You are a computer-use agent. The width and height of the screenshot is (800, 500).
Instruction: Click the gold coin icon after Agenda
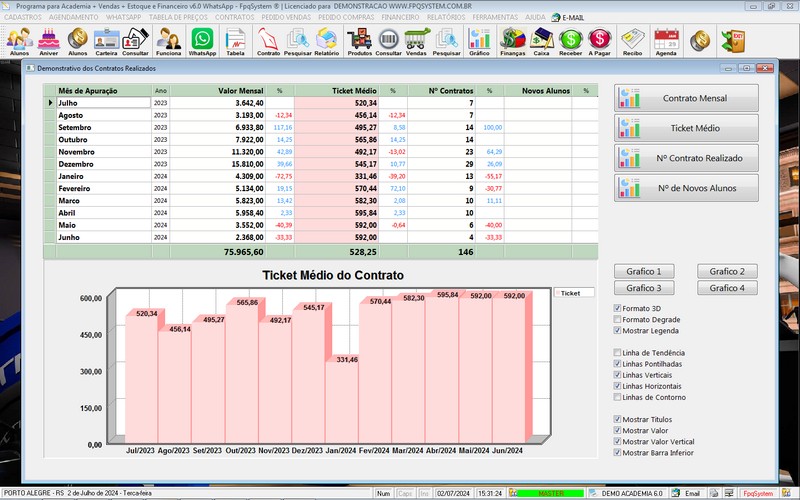(700, 41)
